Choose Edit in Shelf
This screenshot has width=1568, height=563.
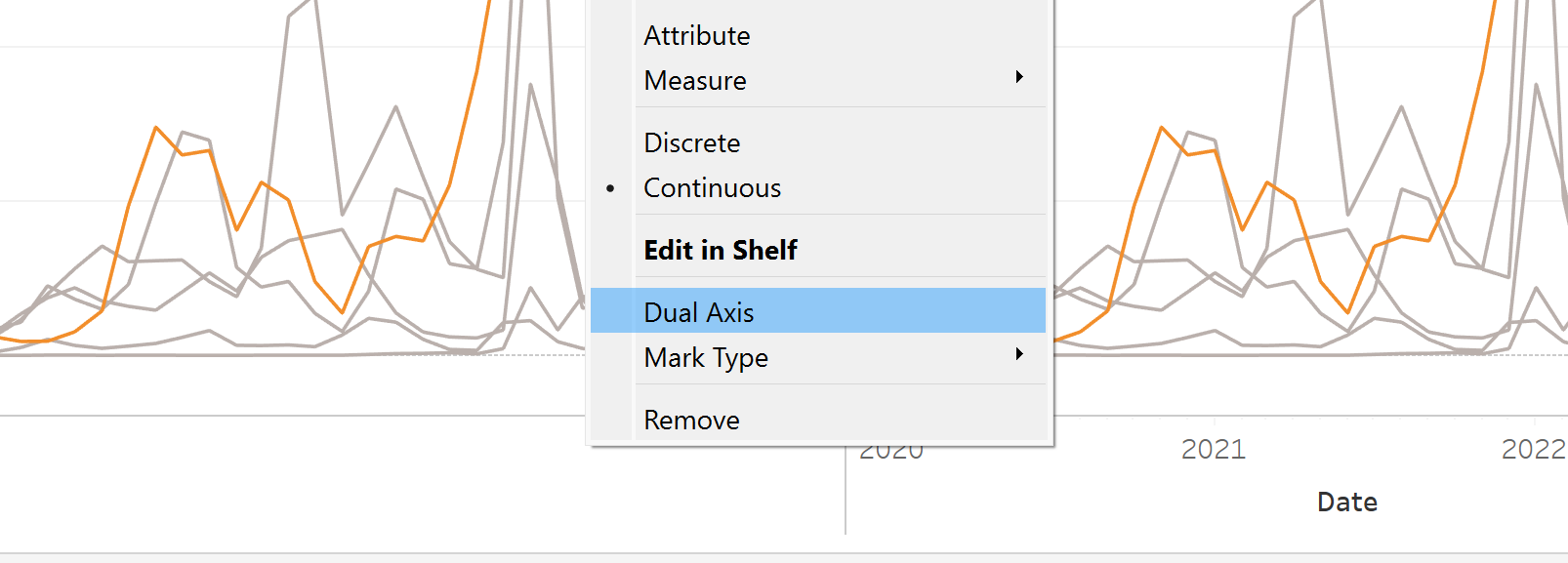pyautogui.click(x=721, y=251)
